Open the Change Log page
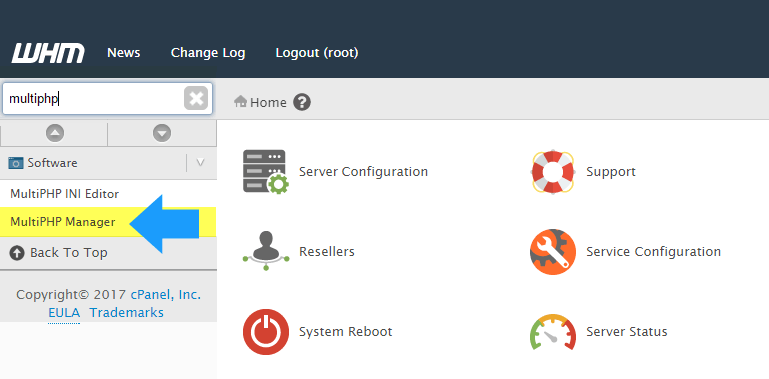The height and width of the screenshot is (379, 769). pyautogui.click(x=208, y=53)
